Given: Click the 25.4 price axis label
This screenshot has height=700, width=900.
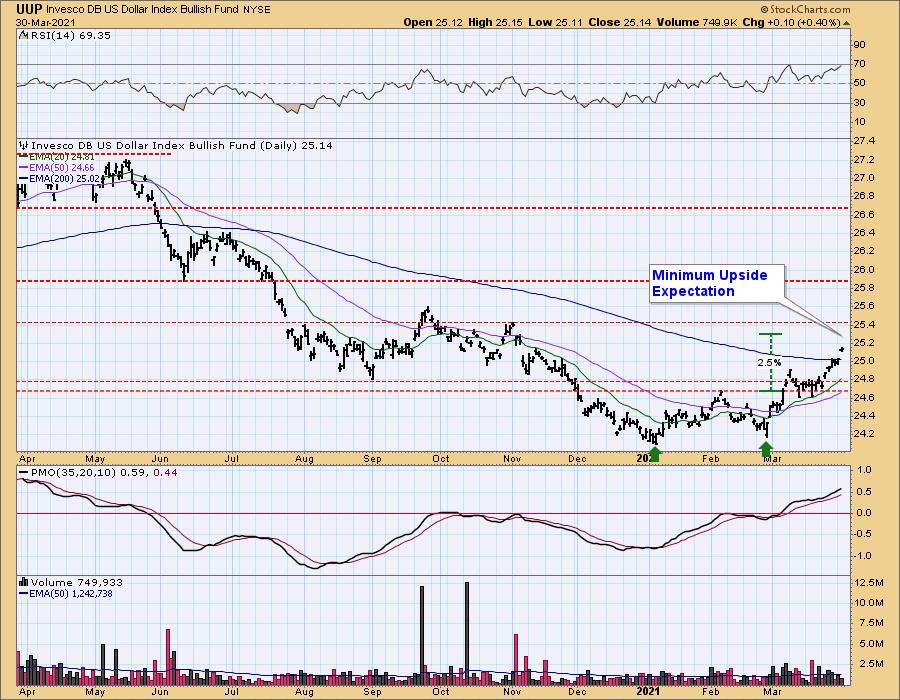Looking at the screenshot, I should 864,325.
